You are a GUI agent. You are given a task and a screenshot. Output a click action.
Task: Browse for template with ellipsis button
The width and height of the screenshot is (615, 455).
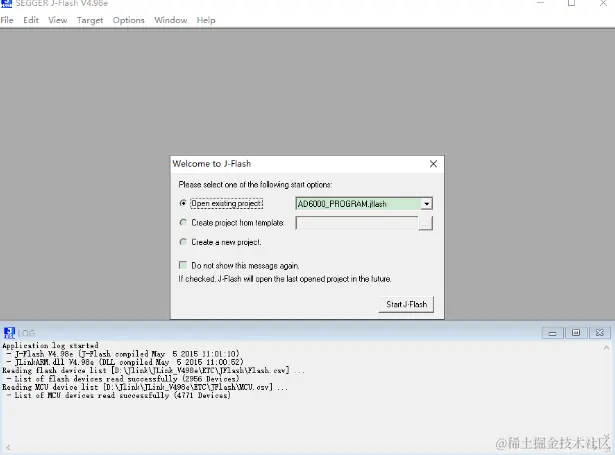[x=426, y=223]
